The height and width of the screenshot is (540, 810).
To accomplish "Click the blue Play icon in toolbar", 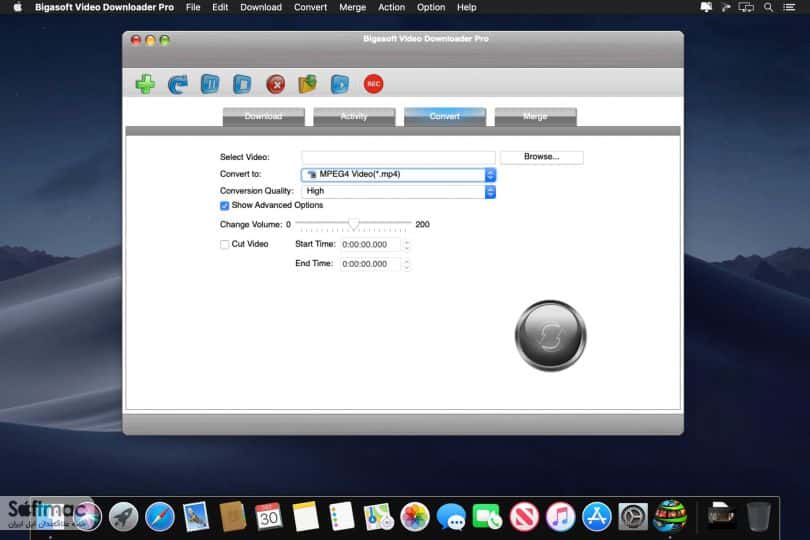I will point(340,84).
